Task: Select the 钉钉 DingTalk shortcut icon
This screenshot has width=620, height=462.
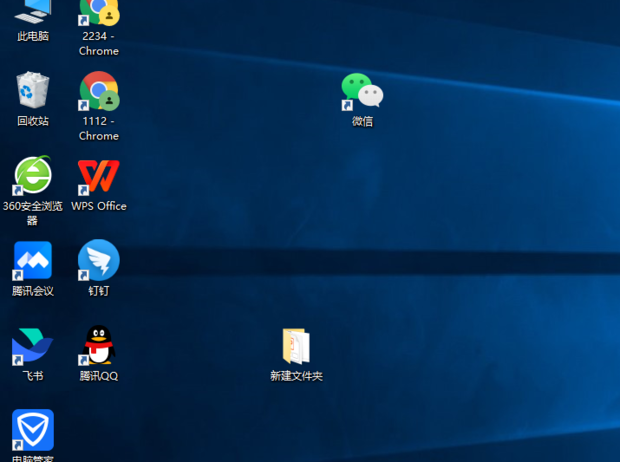Action: [99, 260]
